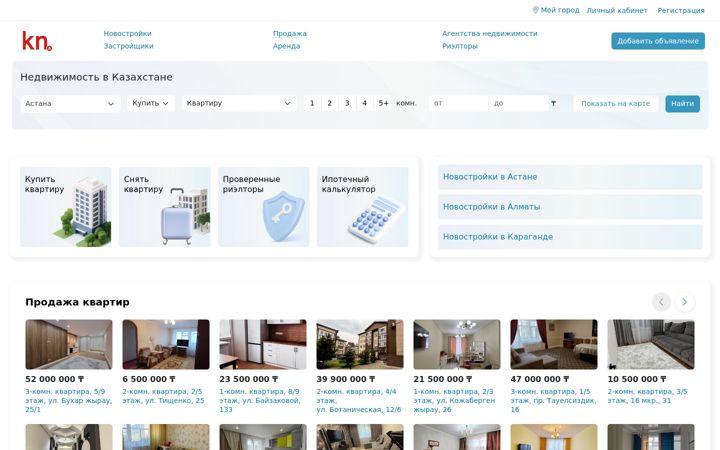Open photo of 52 000 000 ₸ apartment
The height and width of the screenshot is (450, 720).
coord(69,344)
